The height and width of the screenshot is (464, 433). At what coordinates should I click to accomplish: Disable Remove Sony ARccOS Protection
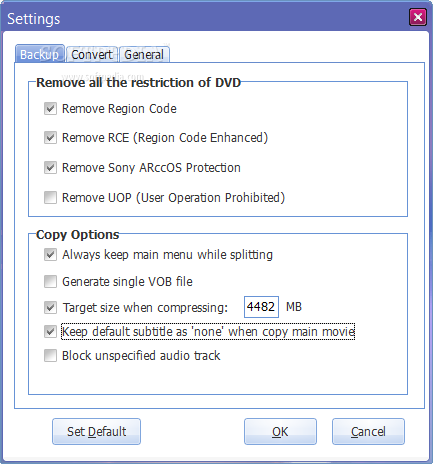[x=50, y=167]
